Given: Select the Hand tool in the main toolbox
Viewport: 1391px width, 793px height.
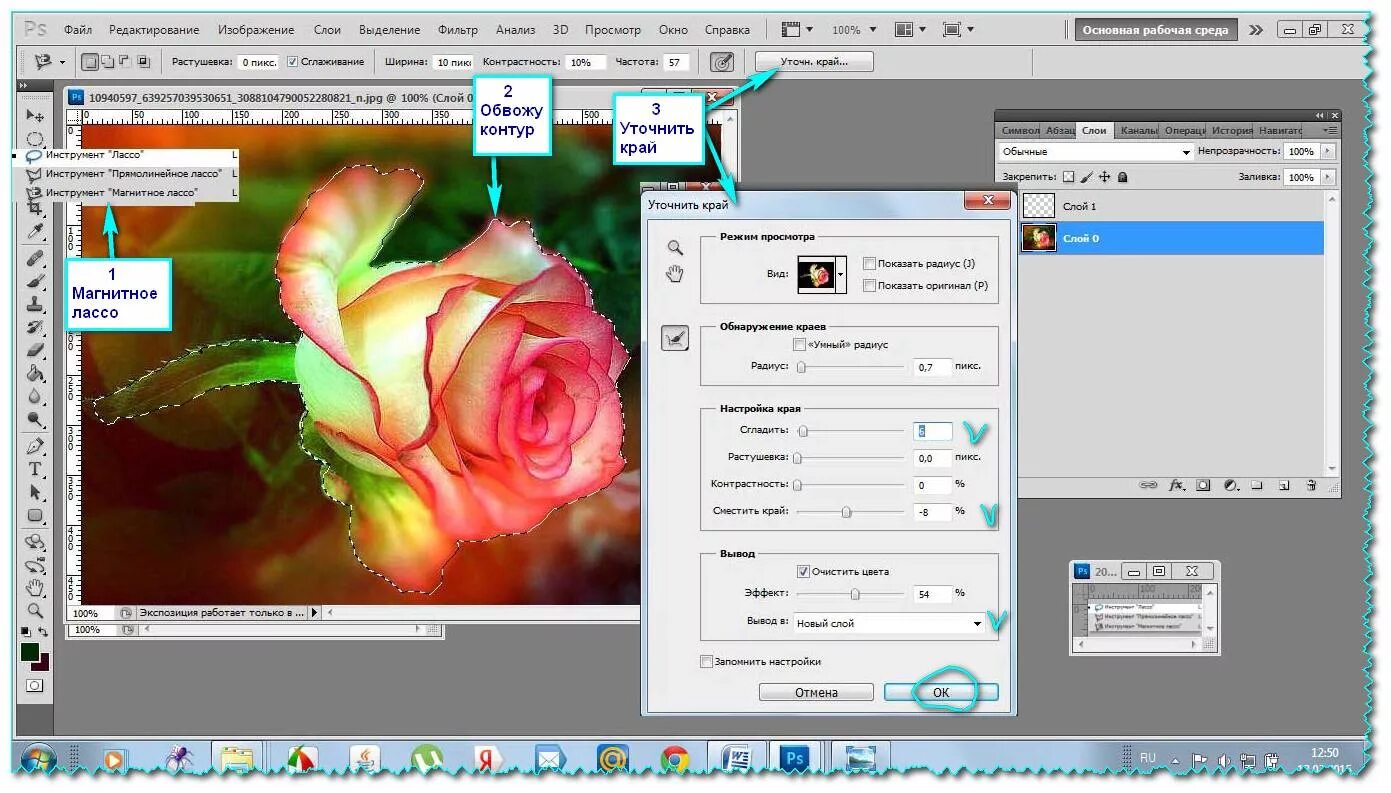Looking at the screenshot, I should [35, 587].
